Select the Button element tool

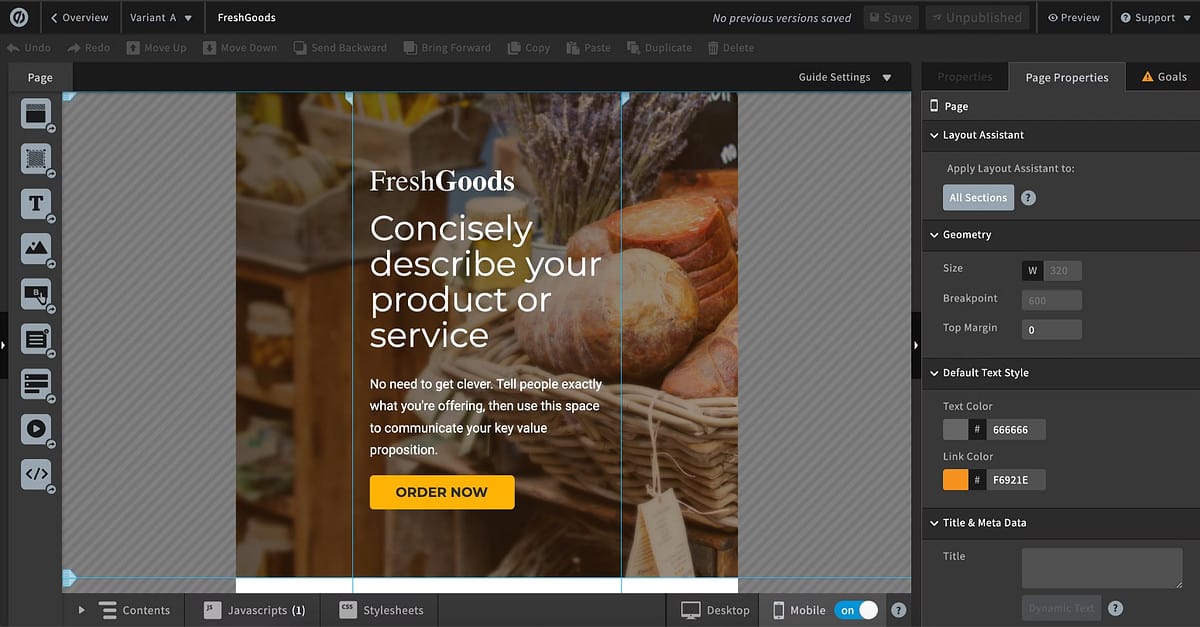point(36,293)
